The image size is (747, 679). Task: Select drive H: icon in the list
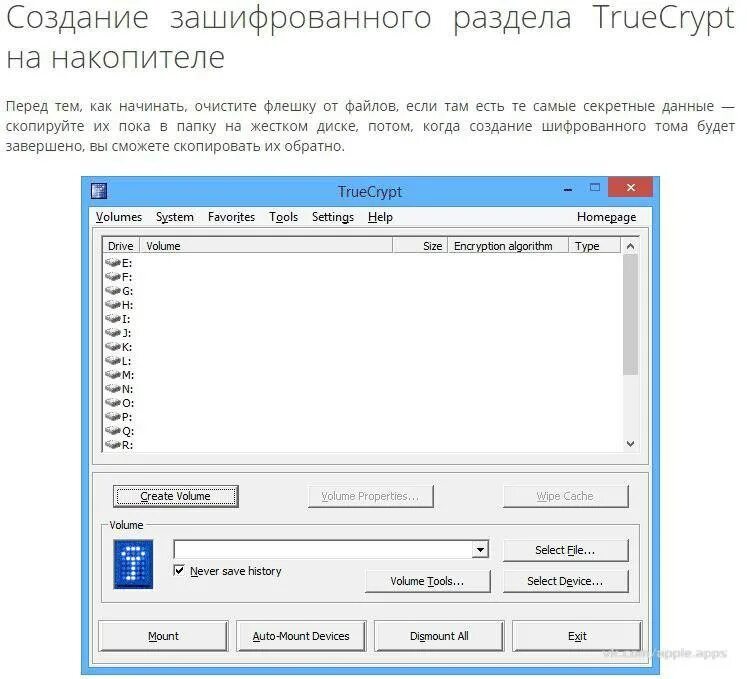tap(113, 304)
